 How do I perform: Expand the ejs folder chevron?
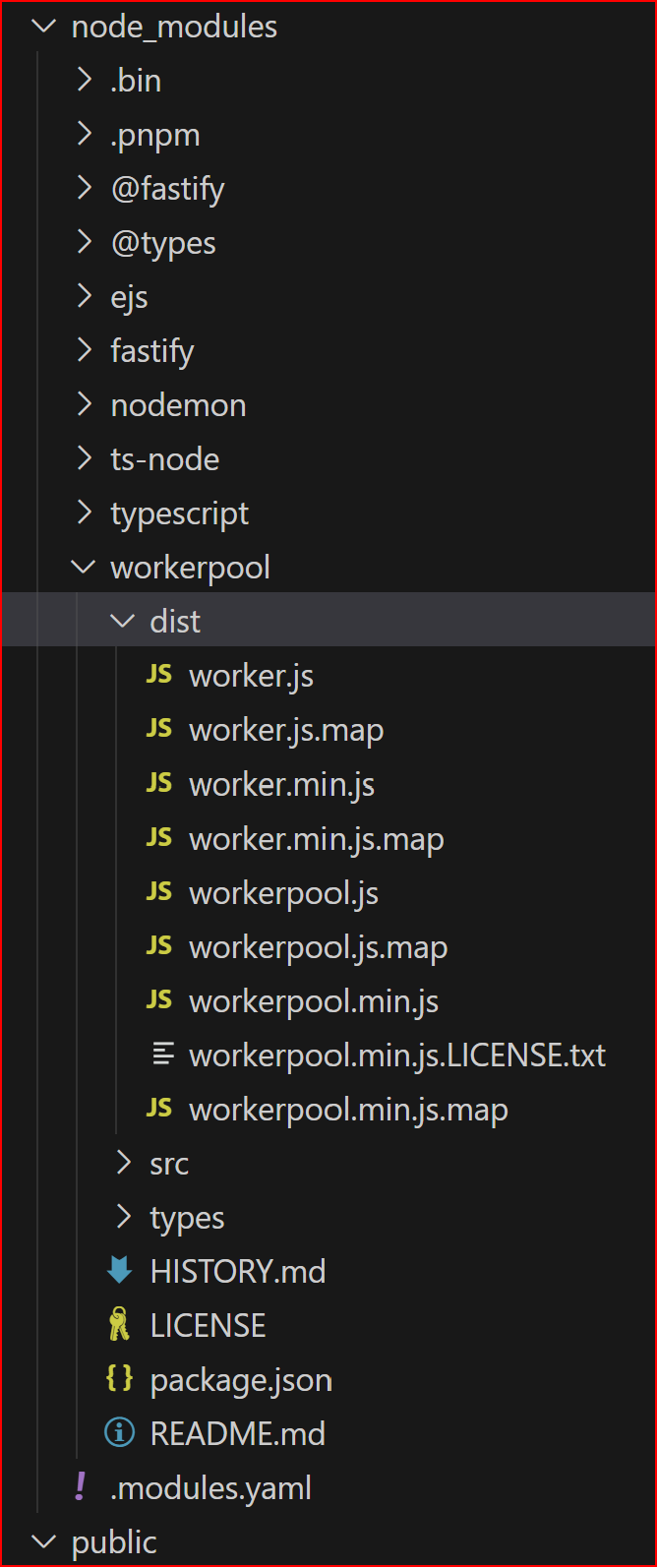click(85, 297)
